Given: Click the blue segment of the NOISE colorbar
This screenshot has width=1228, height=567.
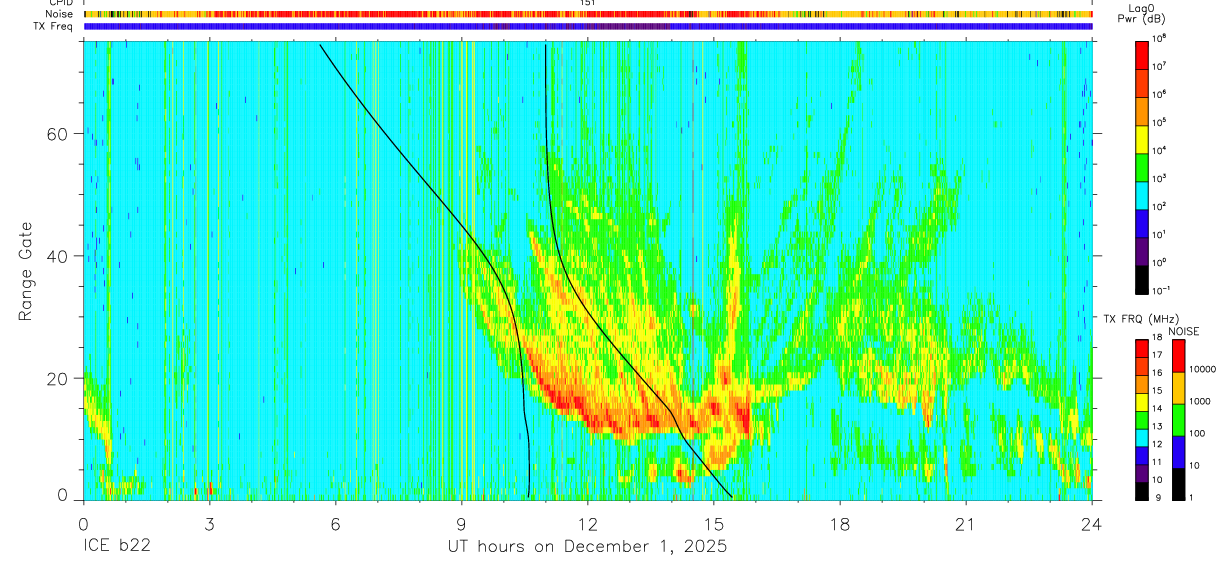Looking at the screenshot, I should tap(1179, 452).
